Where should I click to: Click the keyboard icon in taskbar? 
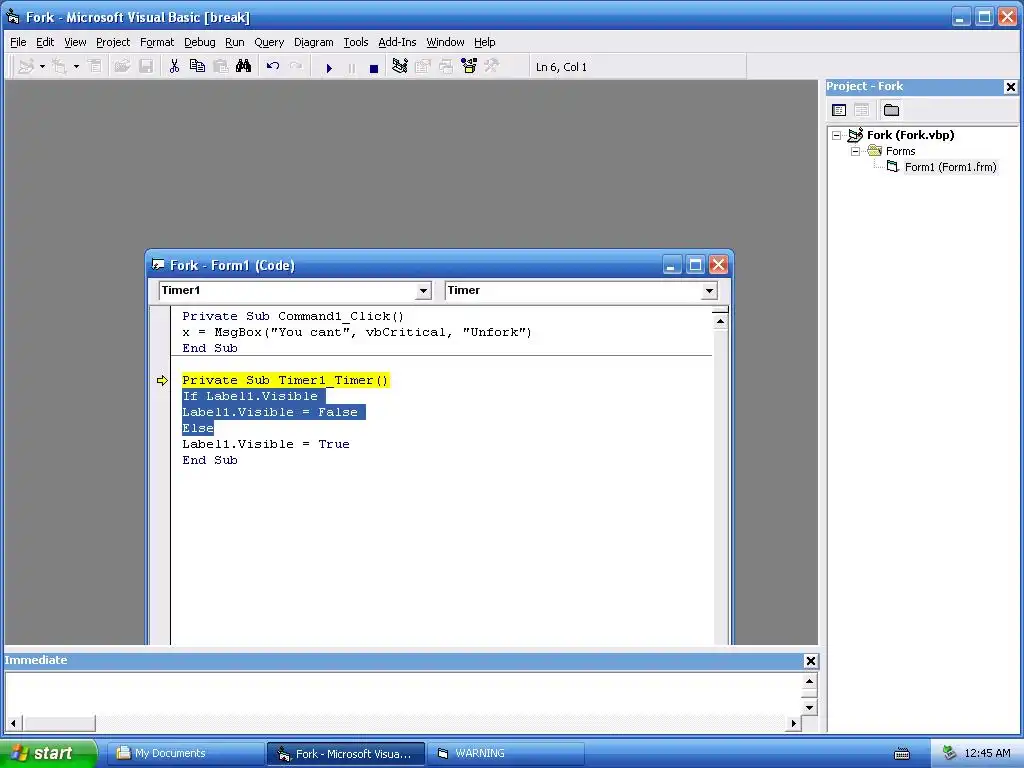902,754
